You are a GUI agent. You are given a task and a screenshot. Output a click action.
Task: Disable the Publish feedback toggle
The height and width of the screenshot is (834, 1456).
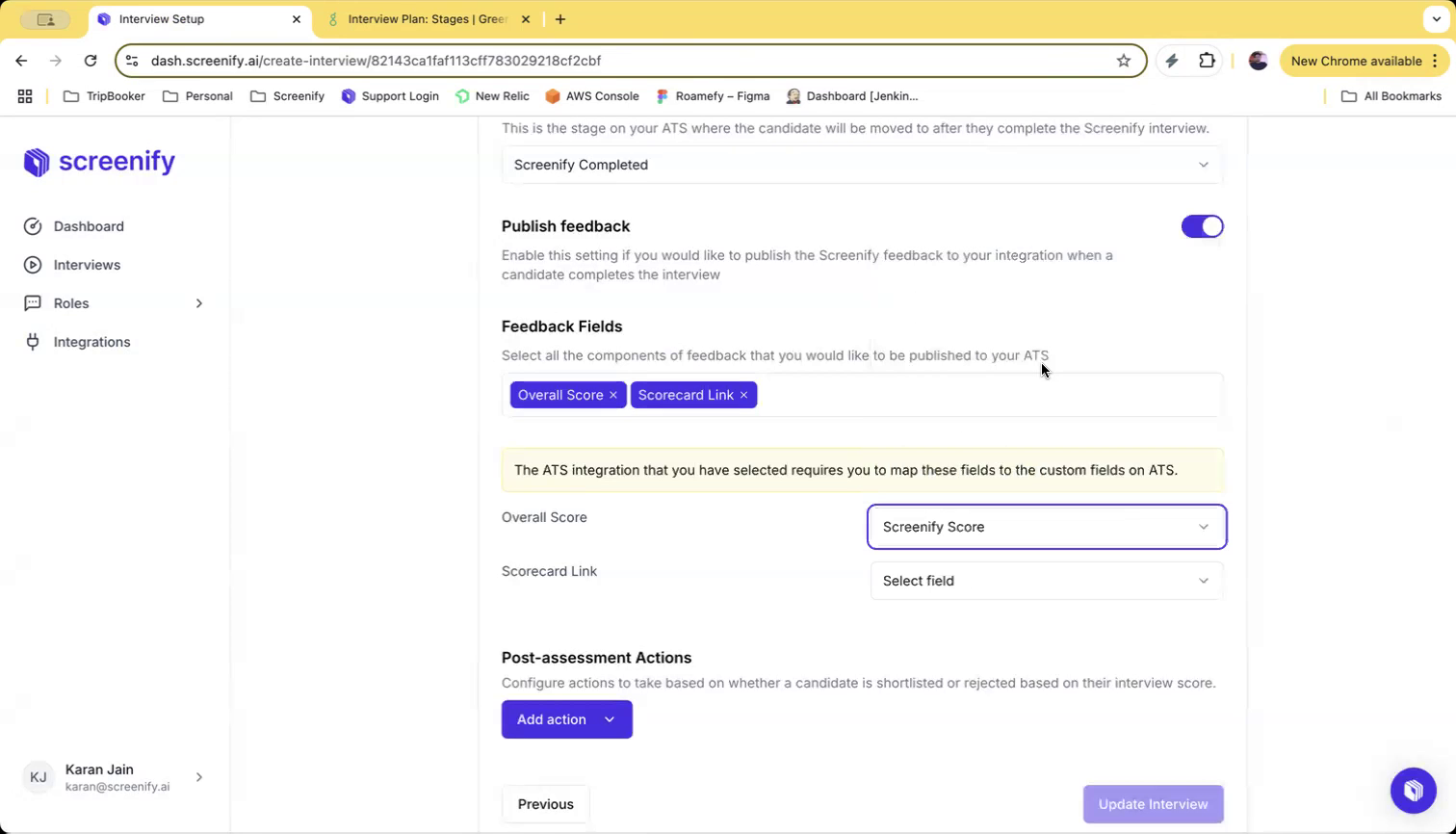coord(1203,226)
